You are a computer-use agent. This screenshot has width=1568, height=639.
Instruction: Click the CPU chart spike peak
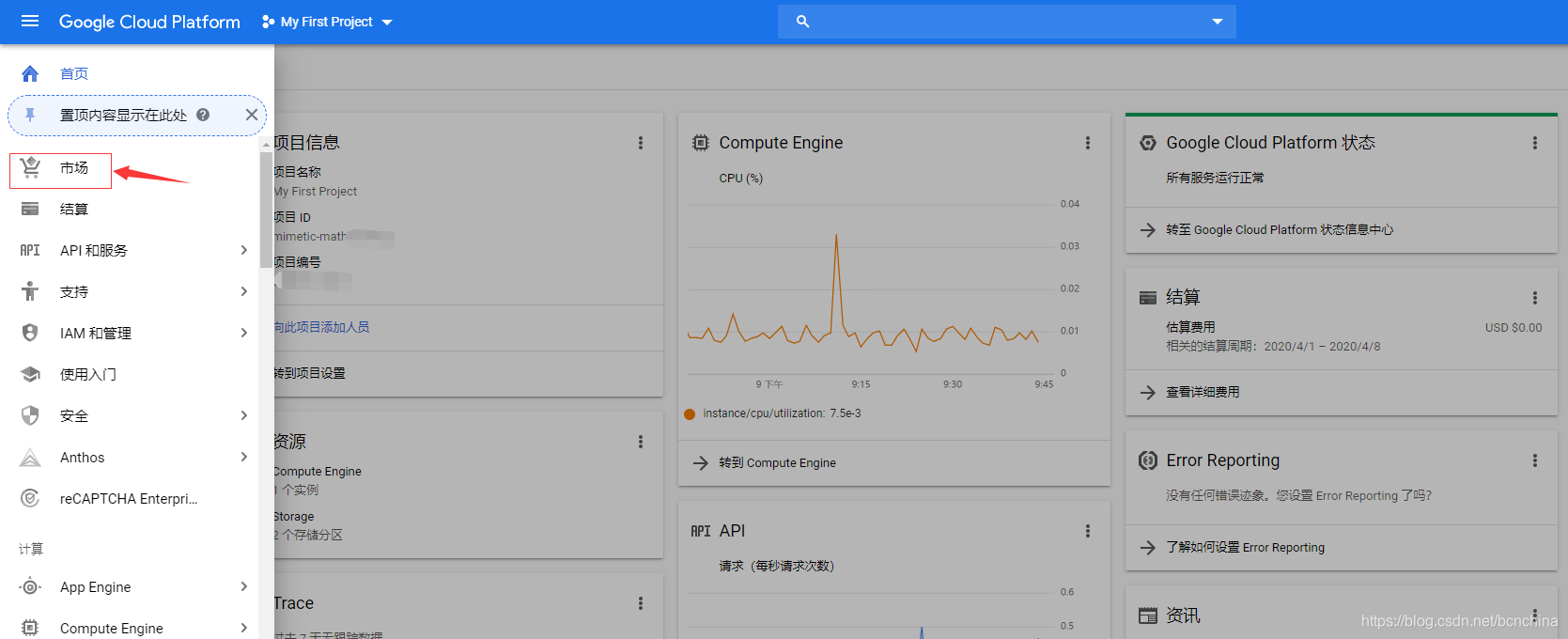(x=836, y=237)
